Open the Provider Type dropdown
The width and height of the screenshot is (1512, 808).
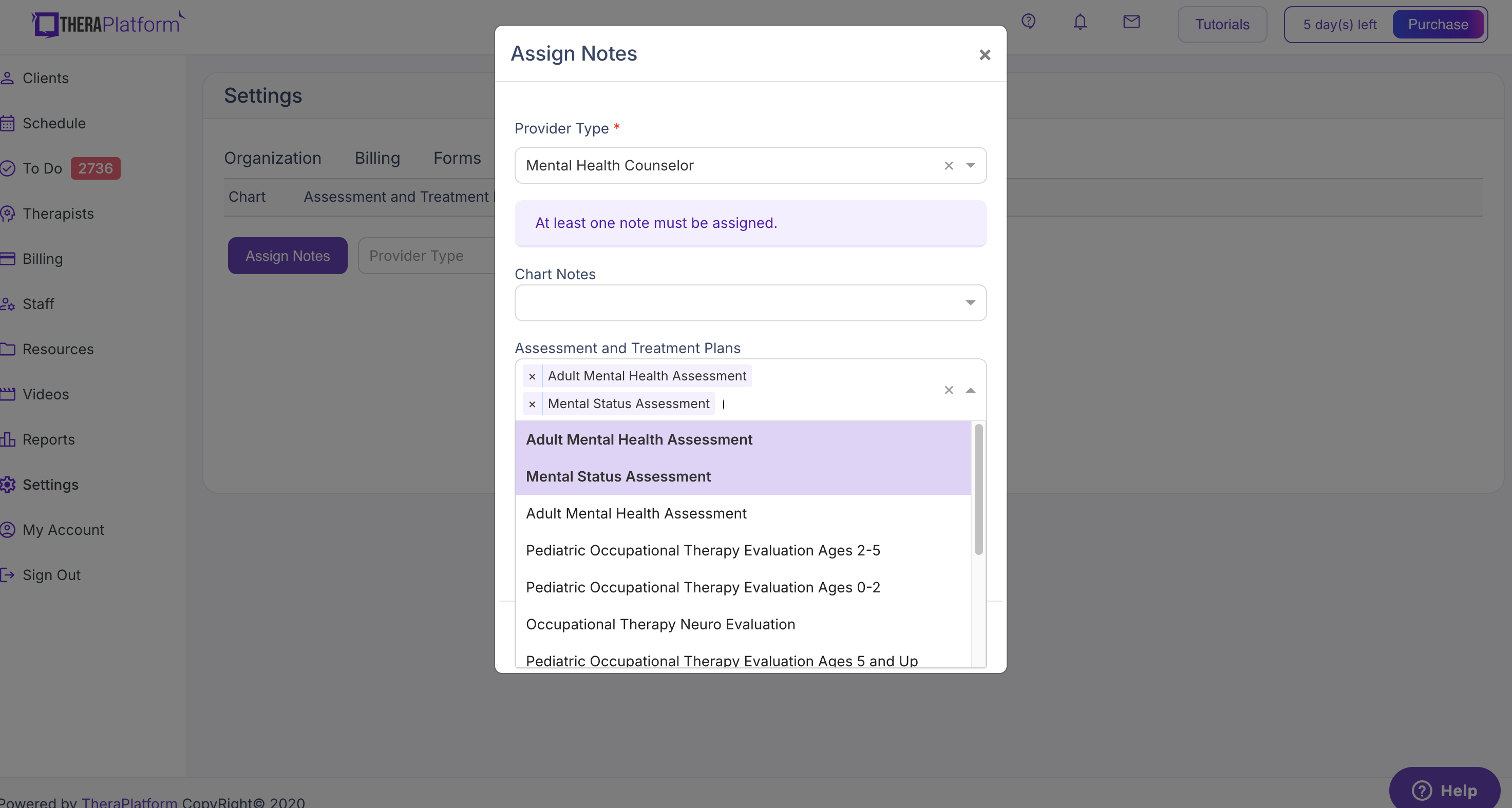click(971, 165)
